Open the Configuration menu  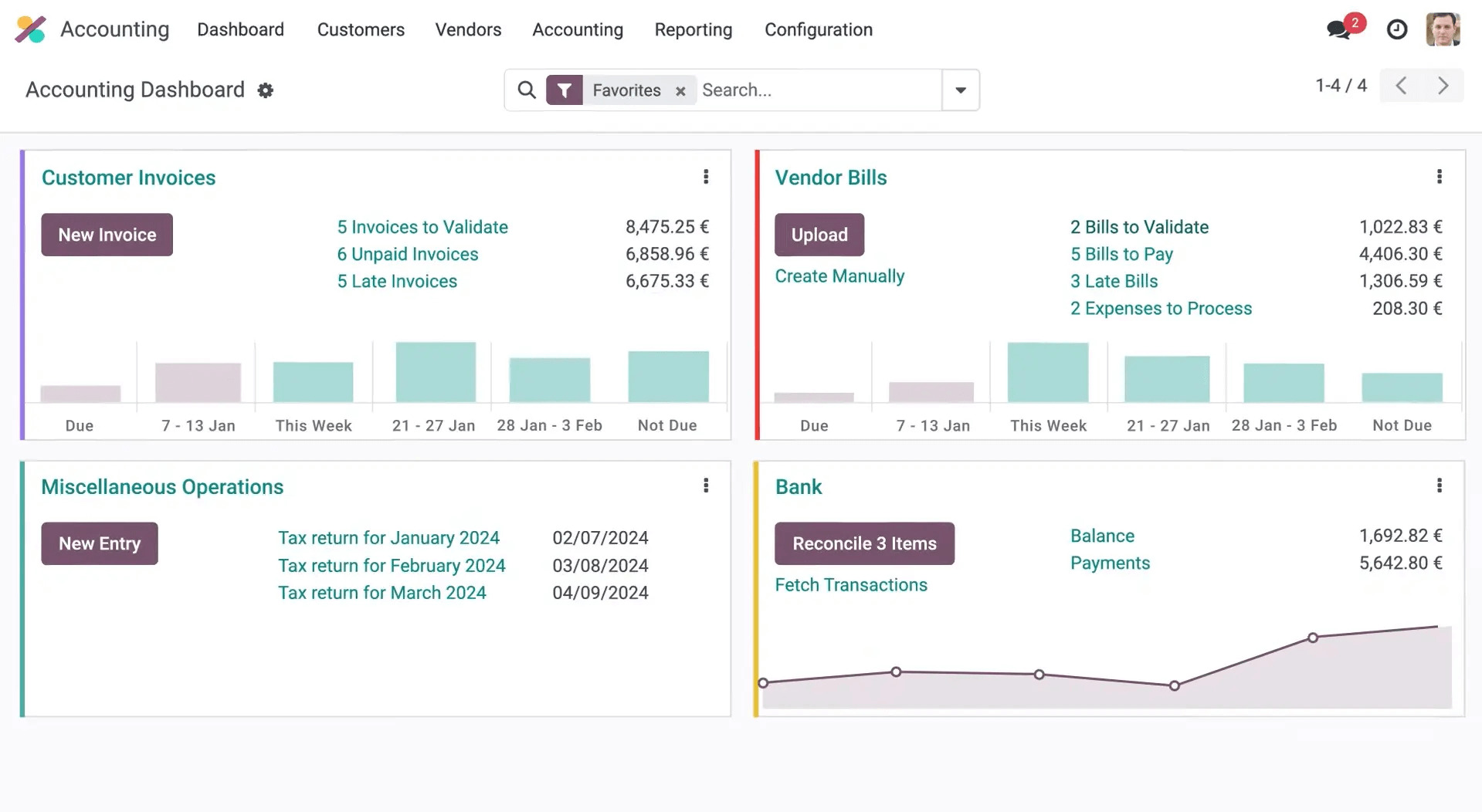pyautogui.click(x=818, y=29)
